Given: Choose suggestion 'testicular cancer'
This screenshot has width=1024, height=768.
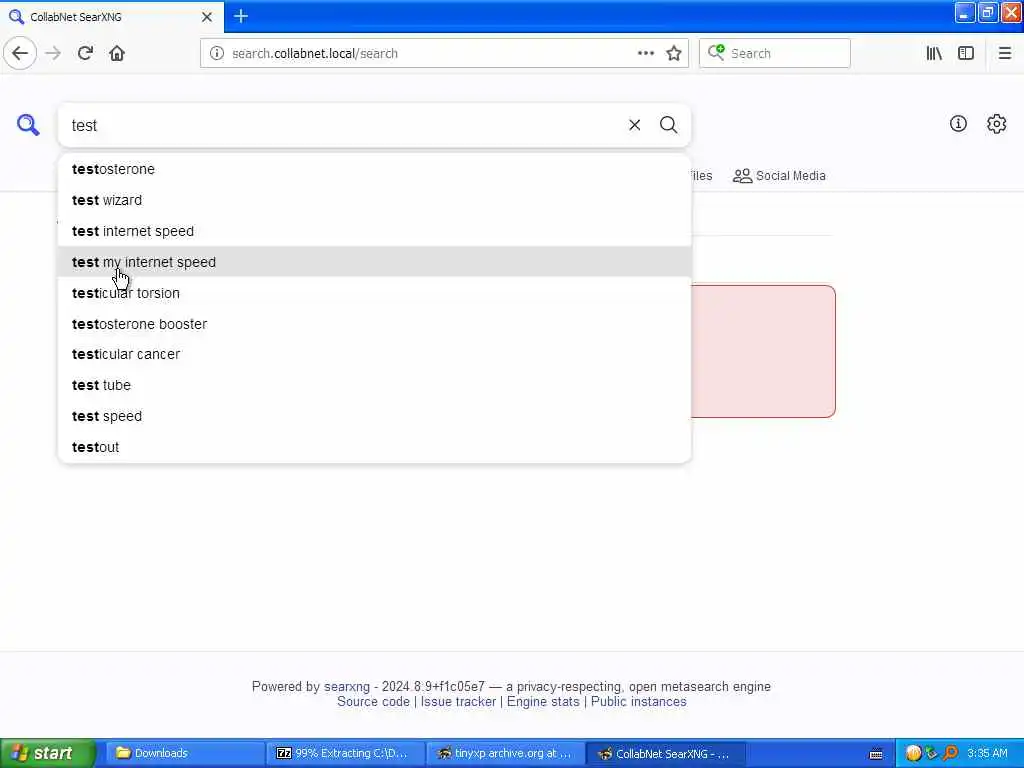Looking at the screenshot, I should pyautogui.click(x=374, y=354).
